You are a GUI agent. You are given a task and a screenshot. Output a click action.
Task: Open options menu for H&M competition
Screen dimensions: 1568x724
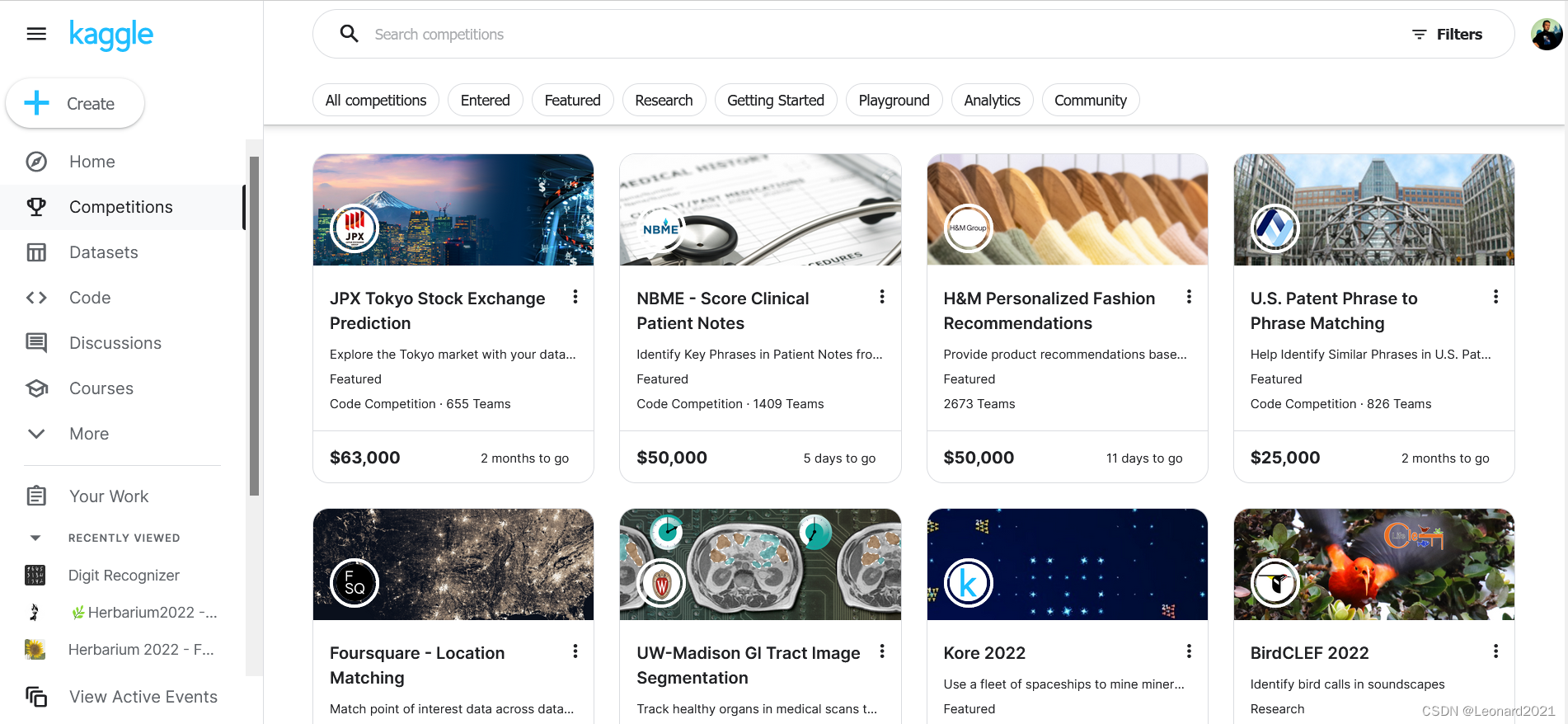click(x=1189, y=297)
